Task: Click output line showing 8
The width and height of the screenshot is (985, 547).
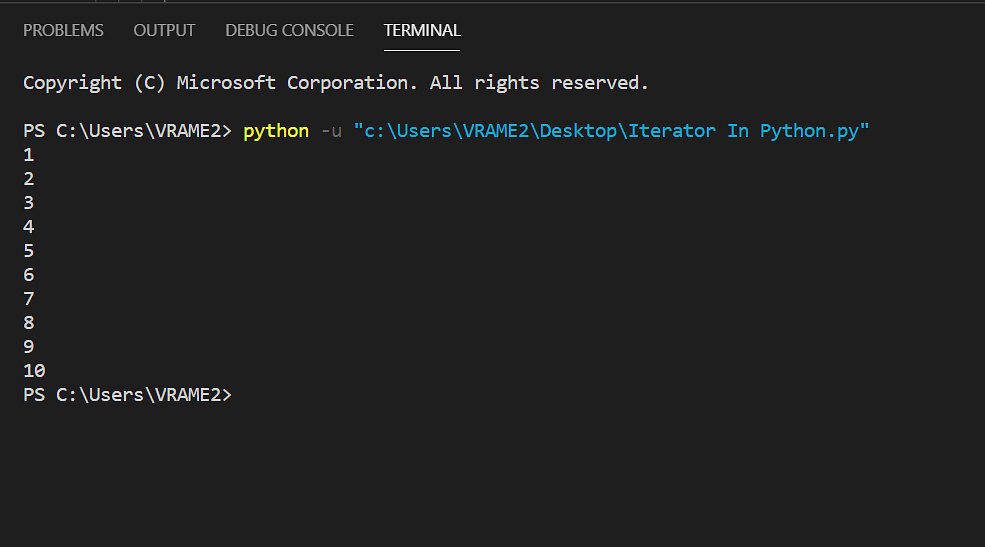Action: (x=28, y=323)
